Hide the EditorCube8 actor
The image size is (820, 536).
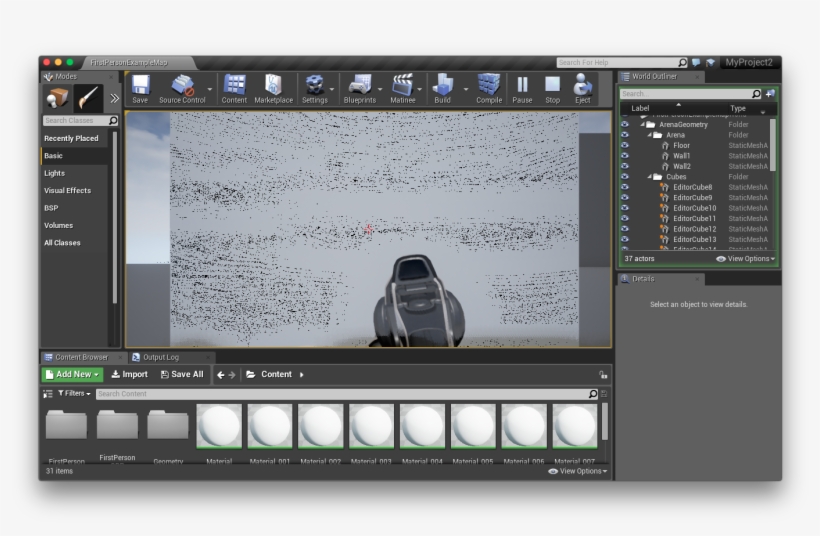(624, 187)
